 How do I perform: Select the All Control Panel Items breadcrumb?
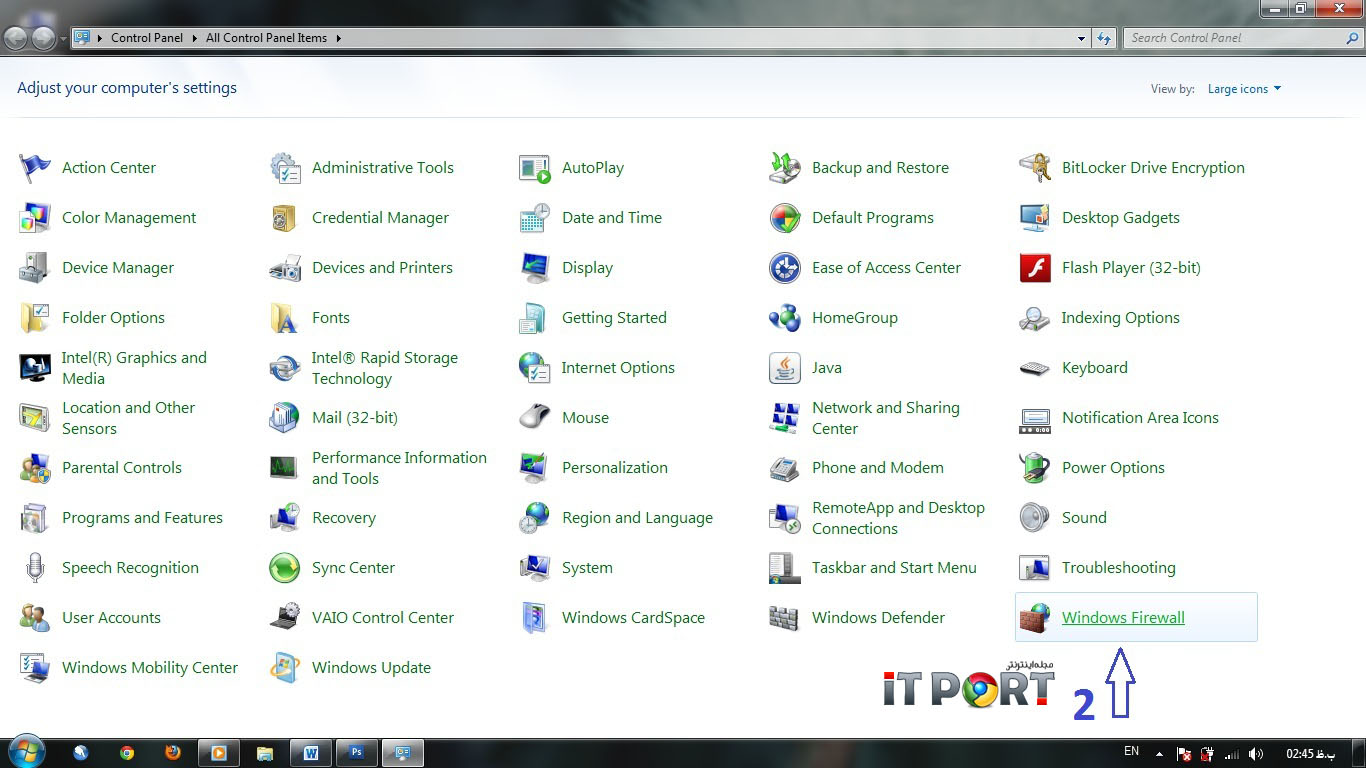pyautogui.click(x=266, y=38)
